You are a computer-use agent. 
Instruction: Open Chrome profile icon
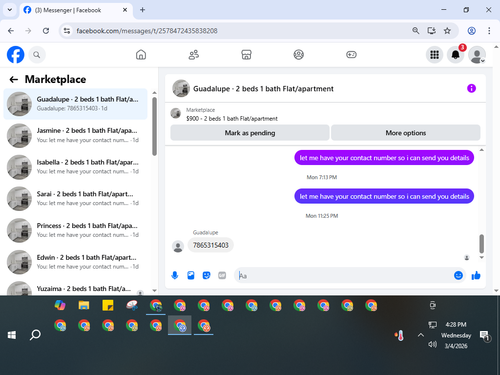(471, 31)
